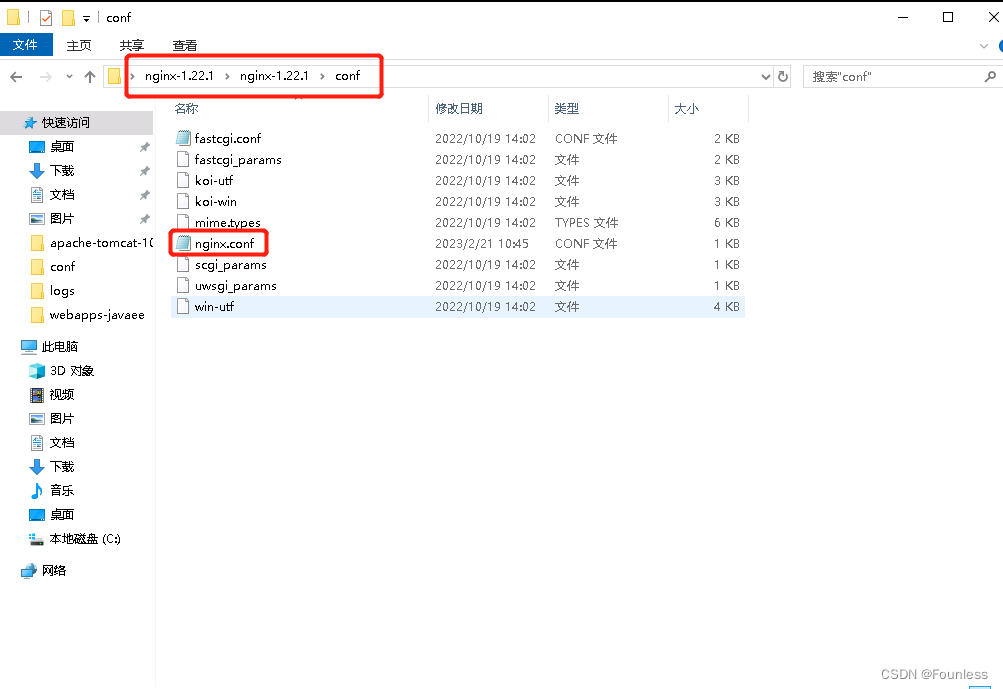1003x689 pixels.
Task: Open conf folder in sidebar
Action: [63, 267]
